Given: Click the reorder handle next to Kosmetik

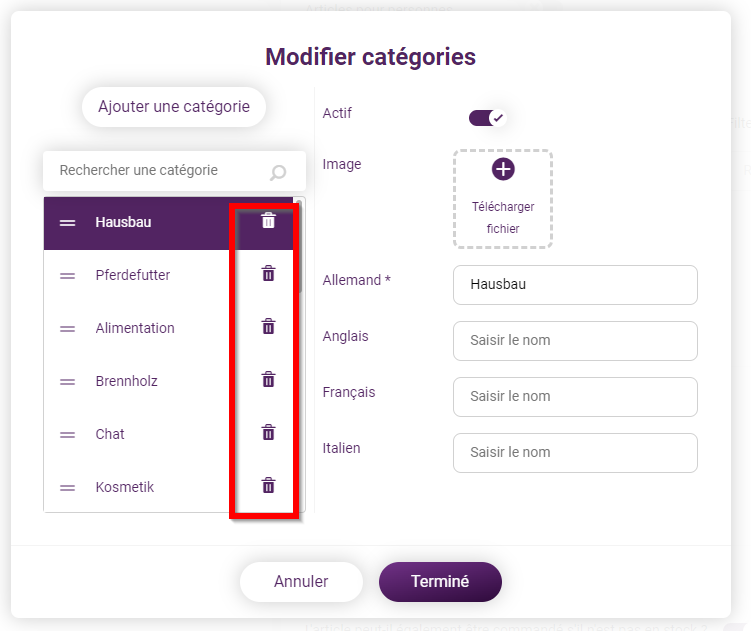Looking at the screenshot, I should pos(68,488).
